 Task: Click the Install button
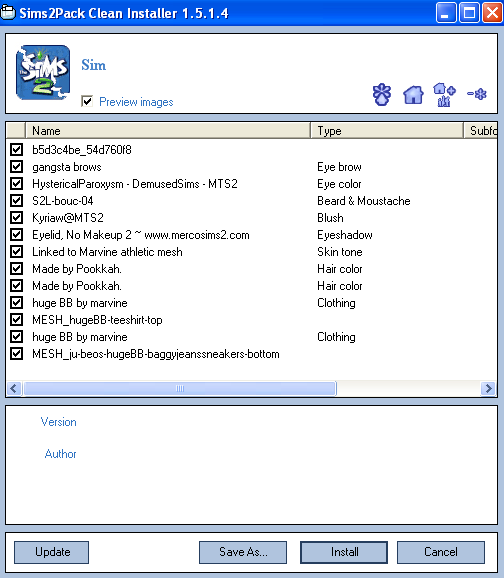point(344,552)
